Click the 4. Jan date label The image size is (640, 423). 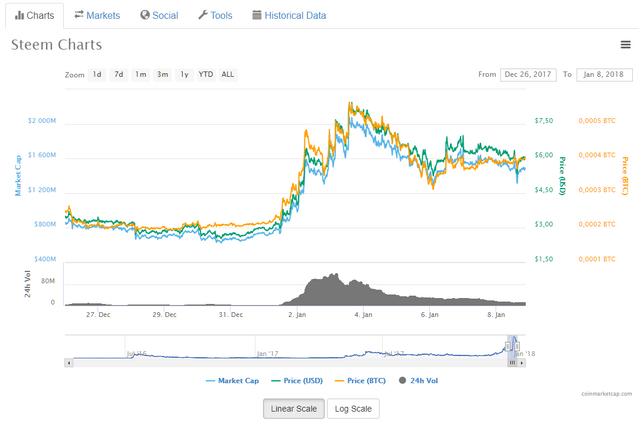click(363, 315)
